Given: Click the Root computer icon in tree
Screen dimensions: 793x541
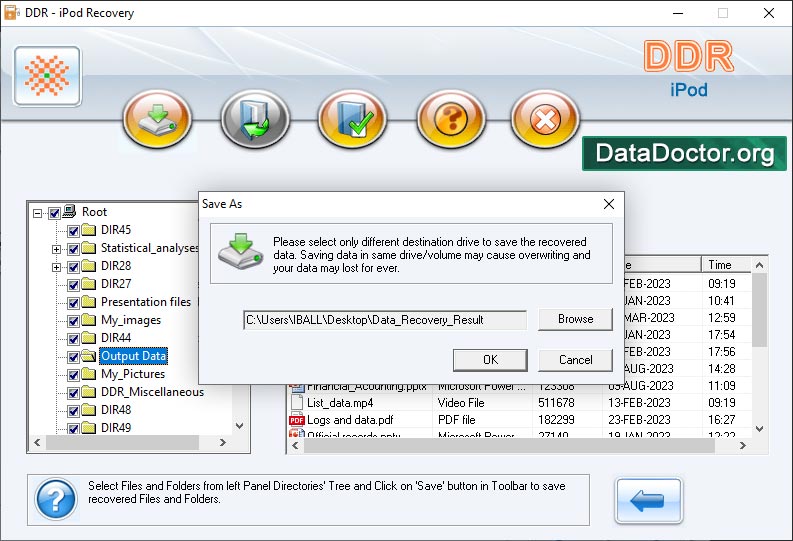Looking at the screenshot, I should coord(70,211).
